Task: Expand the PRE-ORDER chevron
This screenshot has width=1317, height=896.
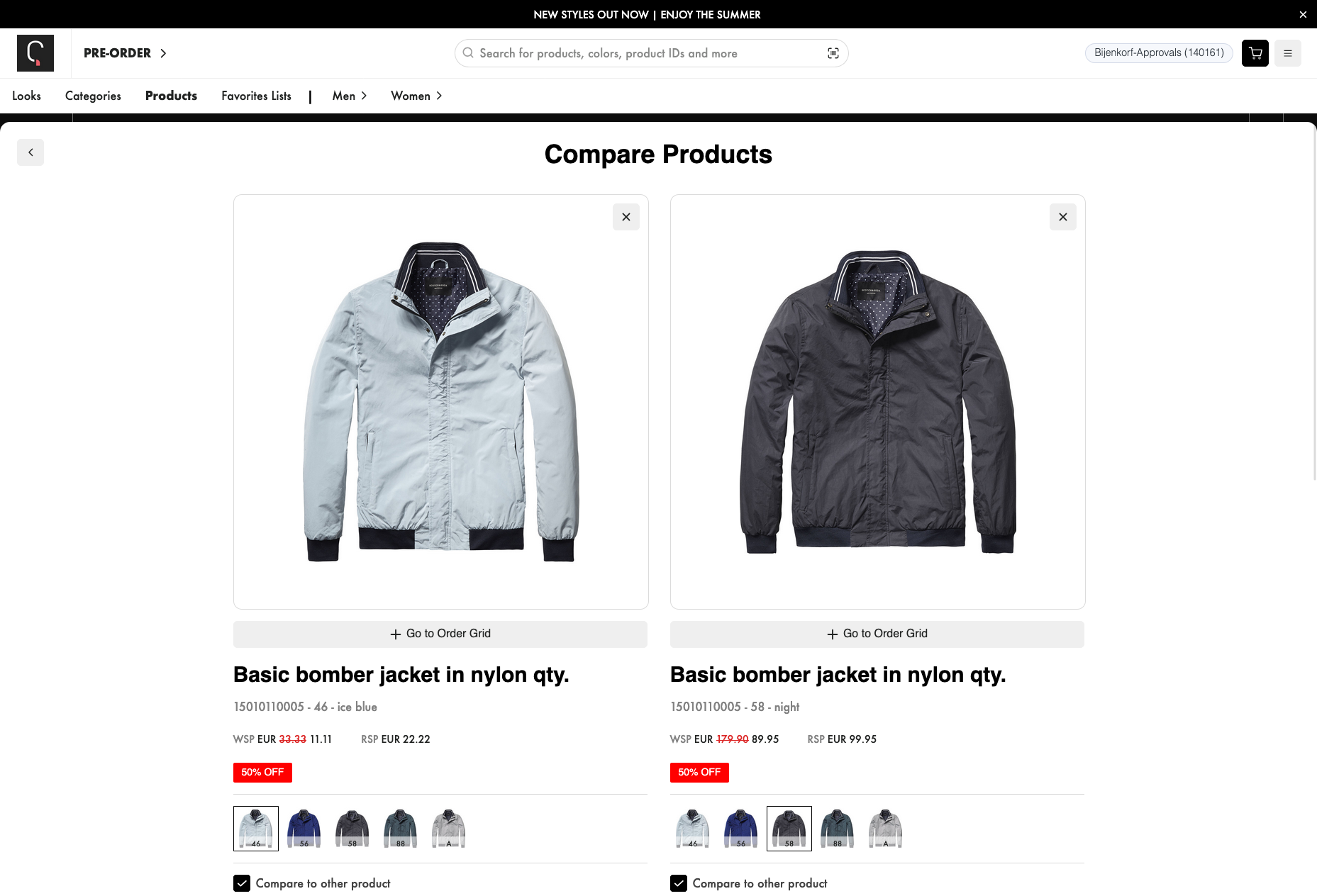Action: coord(163,53)
